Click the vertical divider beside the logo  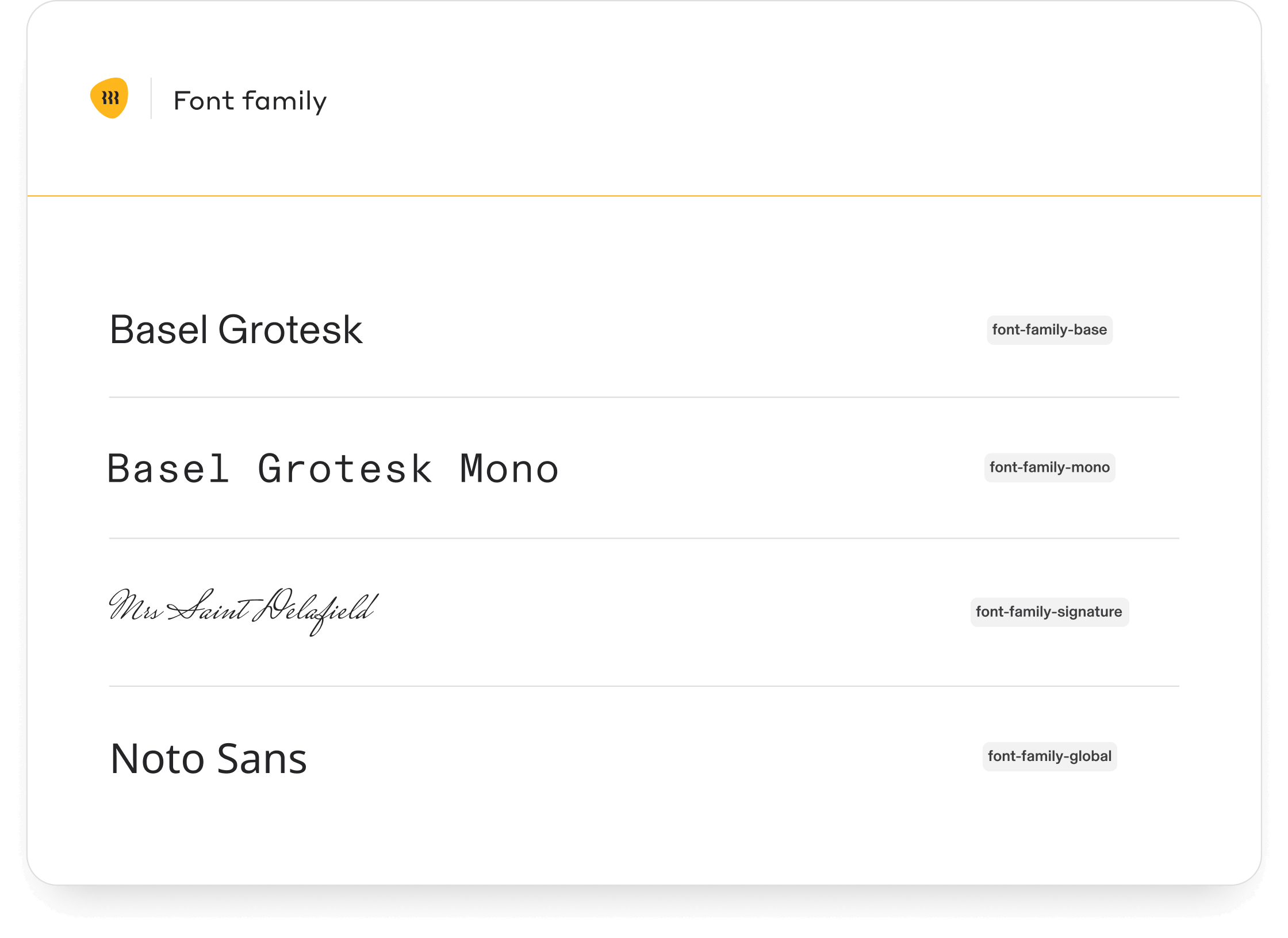pyautogui.click(x=151, y=98)
